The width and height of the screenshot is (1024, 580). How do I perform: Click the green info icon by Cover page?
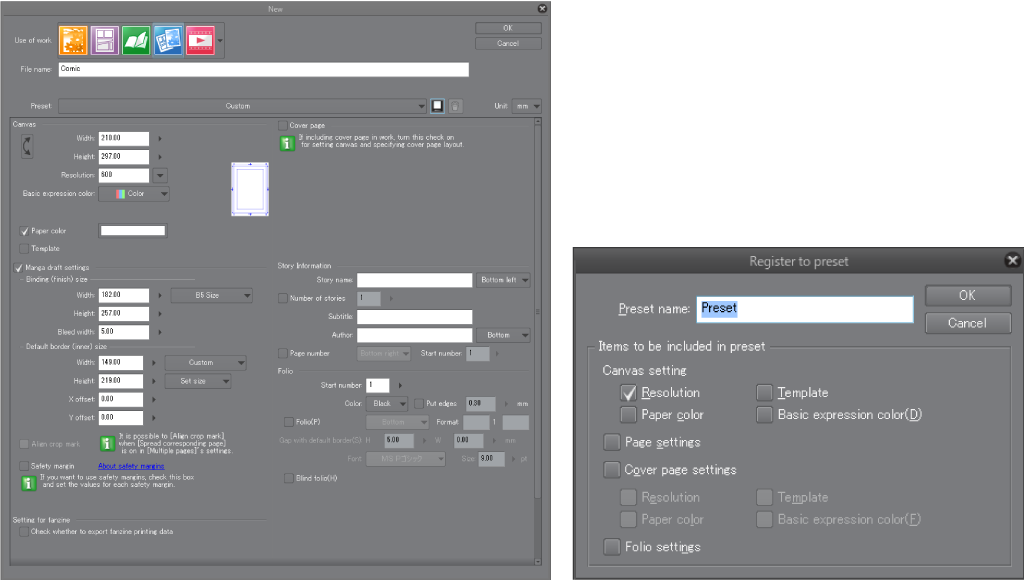(x=286, y=143)
